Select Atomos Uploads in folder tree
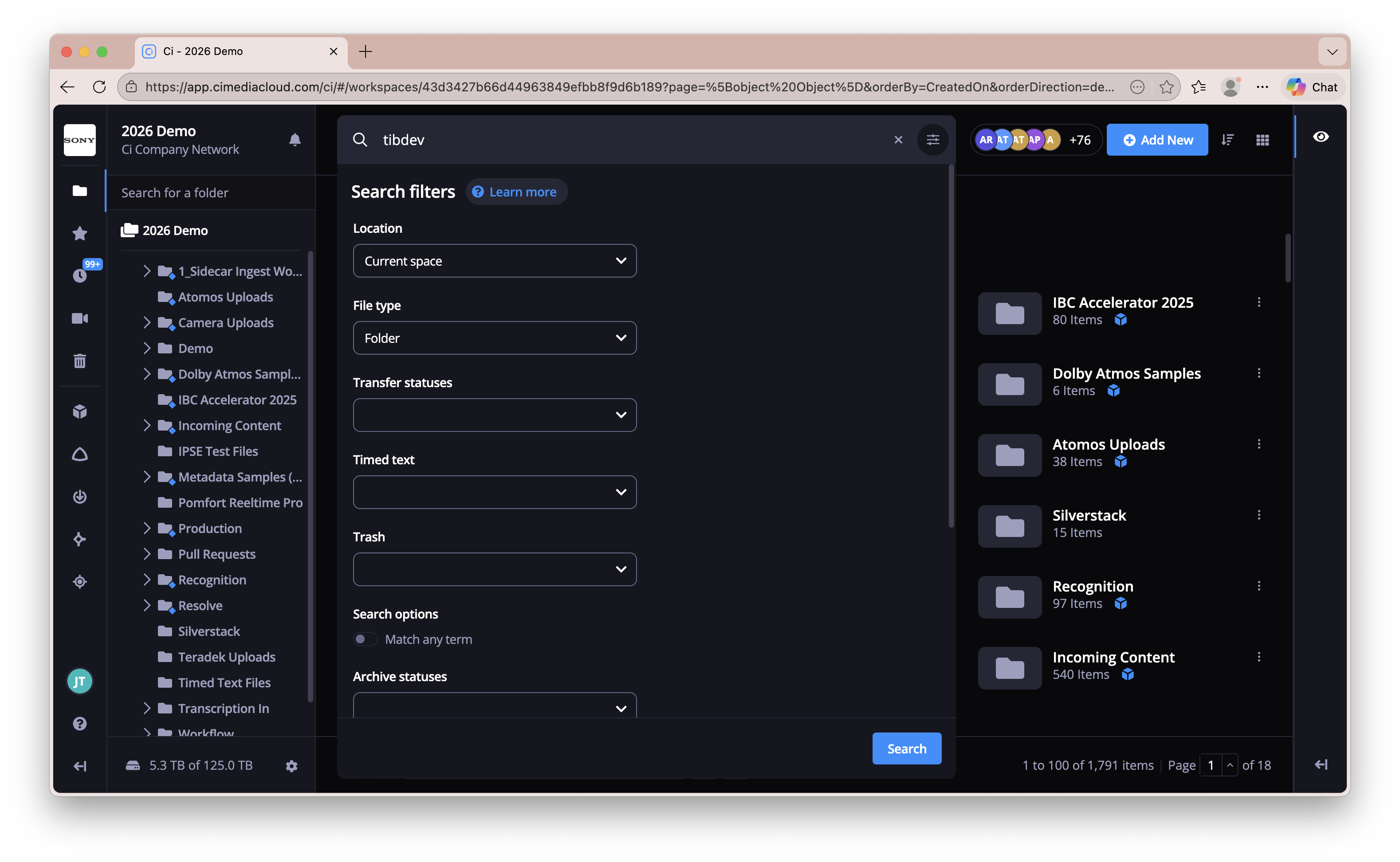Image resolution: width=1400 pixels, height=862 pixels. 225,297
